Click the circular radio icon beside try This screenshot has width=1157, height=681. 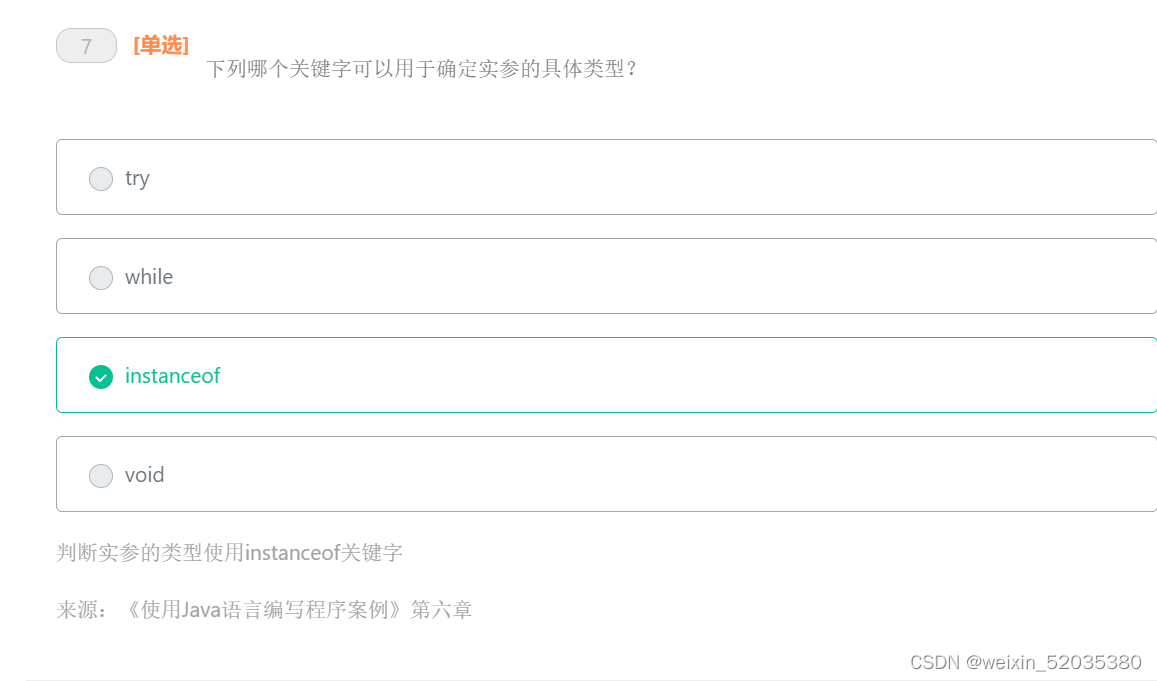click(x=100, y=178)
